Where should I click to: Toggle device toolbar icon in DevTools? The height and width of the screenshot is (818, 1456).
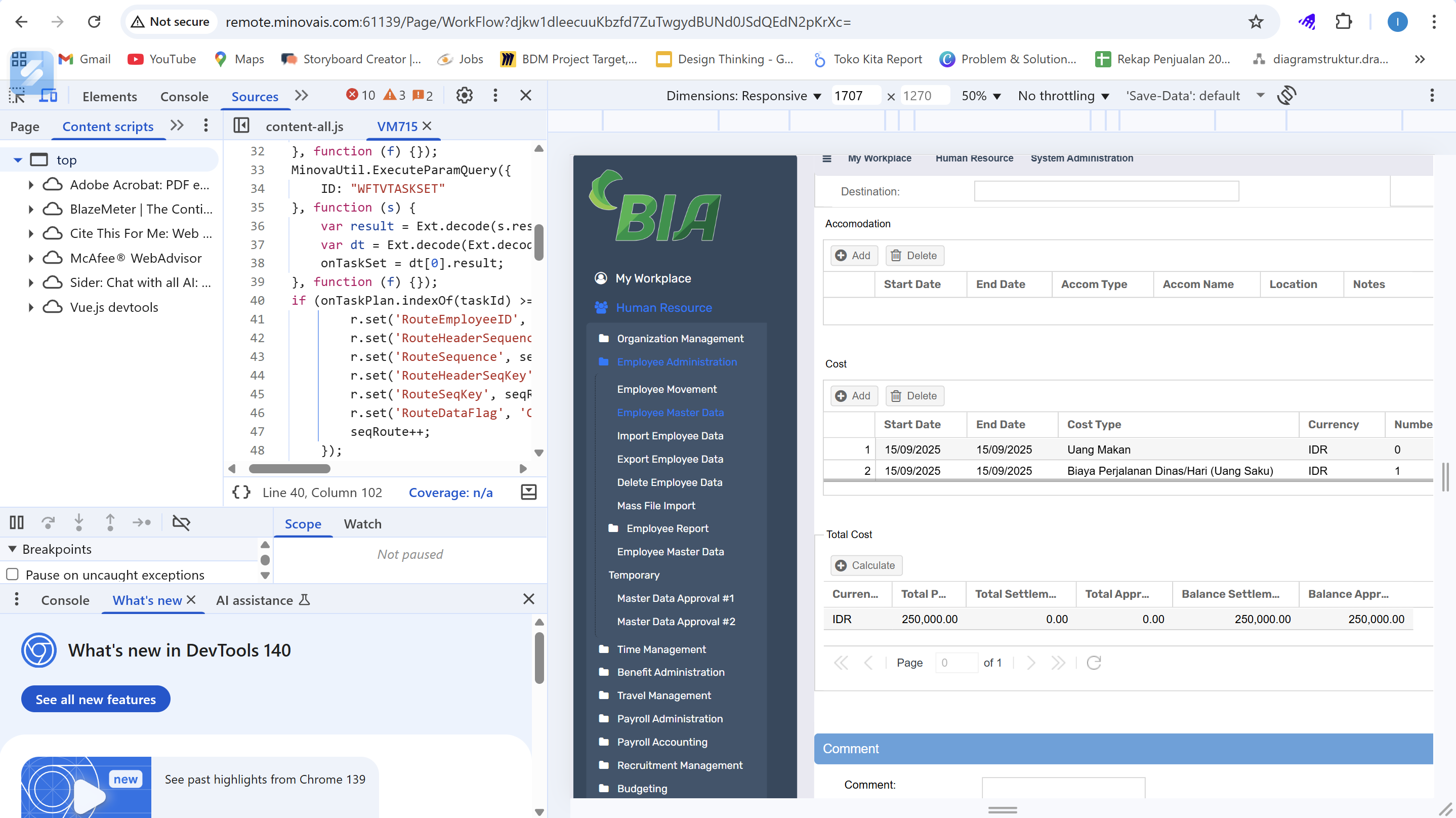click(49, 96)
